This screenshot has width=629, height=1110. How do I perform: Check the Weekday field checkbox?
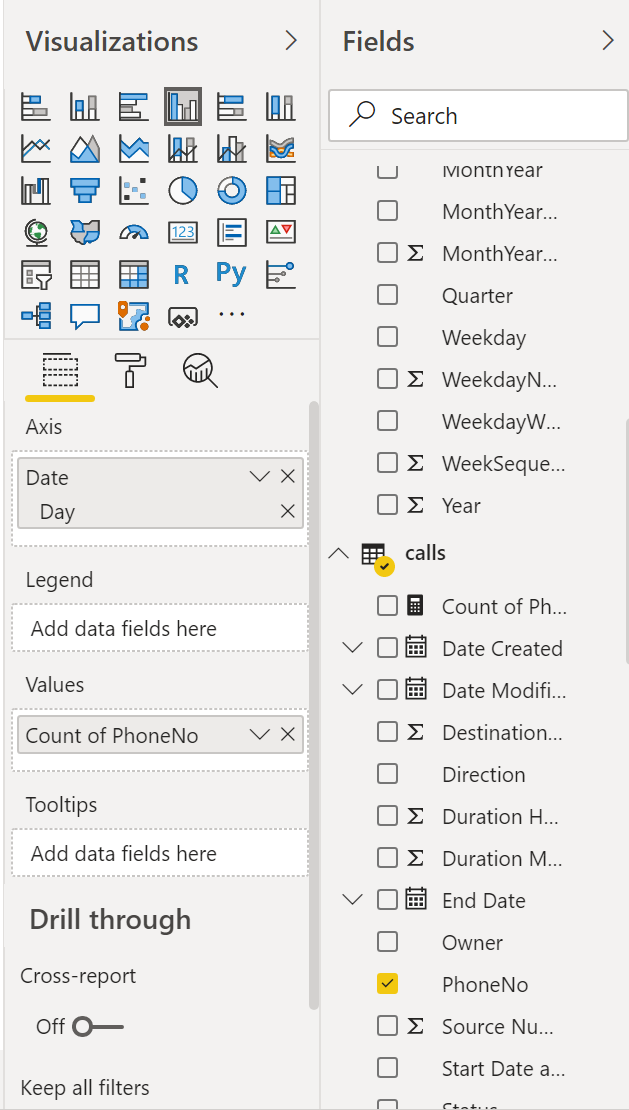pyautogui.click(x=387, y=337)
